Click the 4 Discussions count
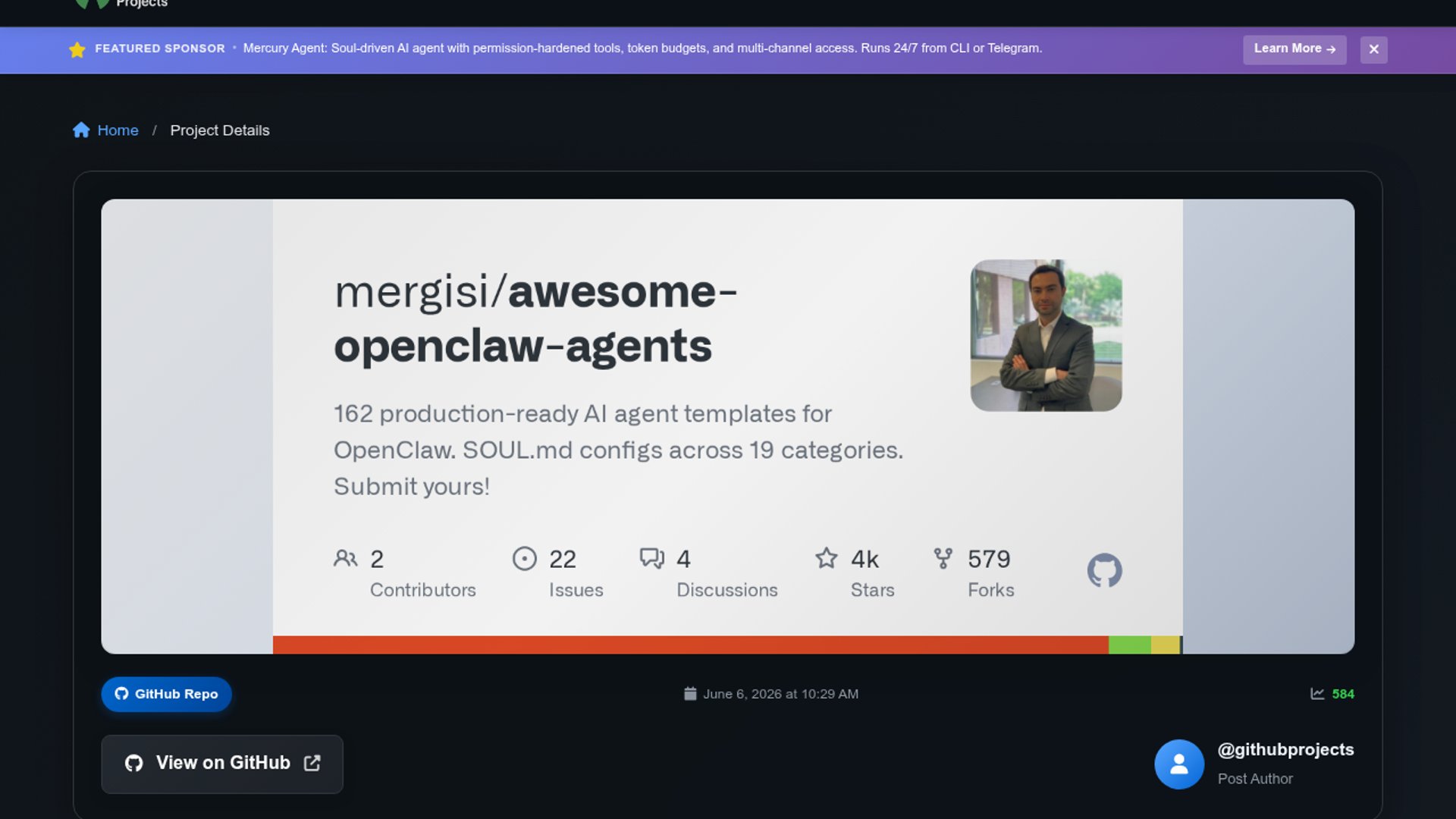The image size is (1456, 819). point(683,560)
